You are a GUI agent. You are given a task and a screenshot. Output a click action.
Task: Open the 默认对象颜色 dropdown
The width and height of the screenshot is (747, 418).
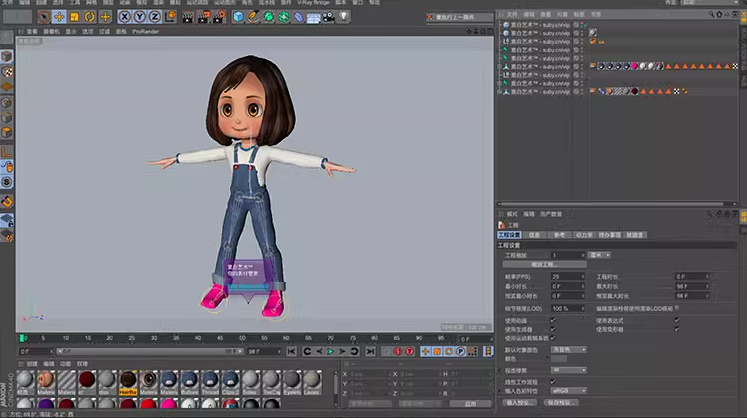[567, 350]
